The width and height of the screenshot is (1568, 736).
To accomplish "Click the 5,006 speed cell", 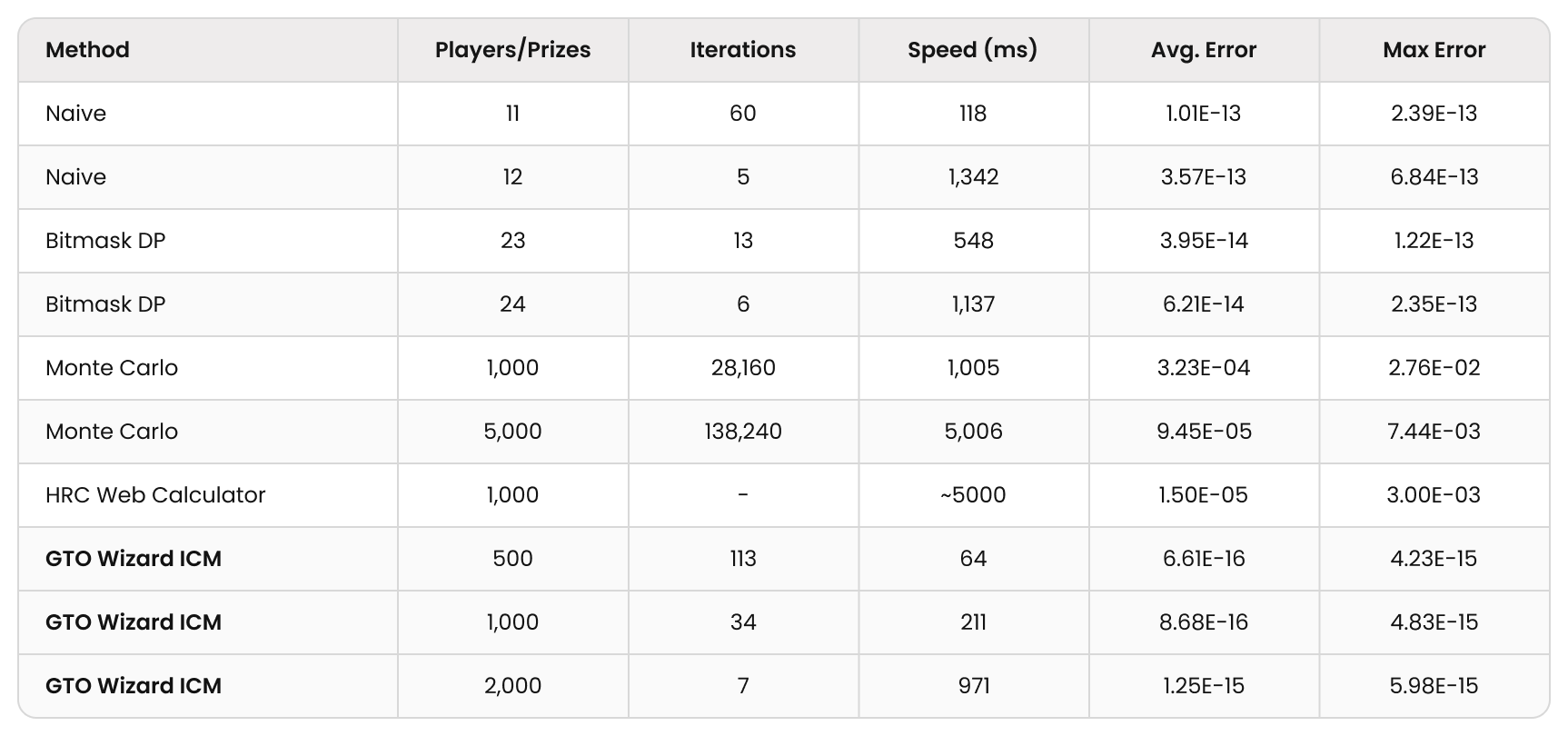I will tap(973, 432).
